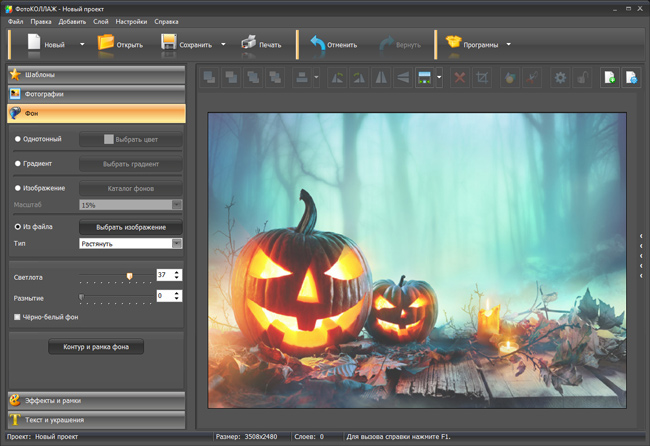This screenshot has width=650, height=446.
Task: Select the Однотонный radio button
Action: click(18, 139)
